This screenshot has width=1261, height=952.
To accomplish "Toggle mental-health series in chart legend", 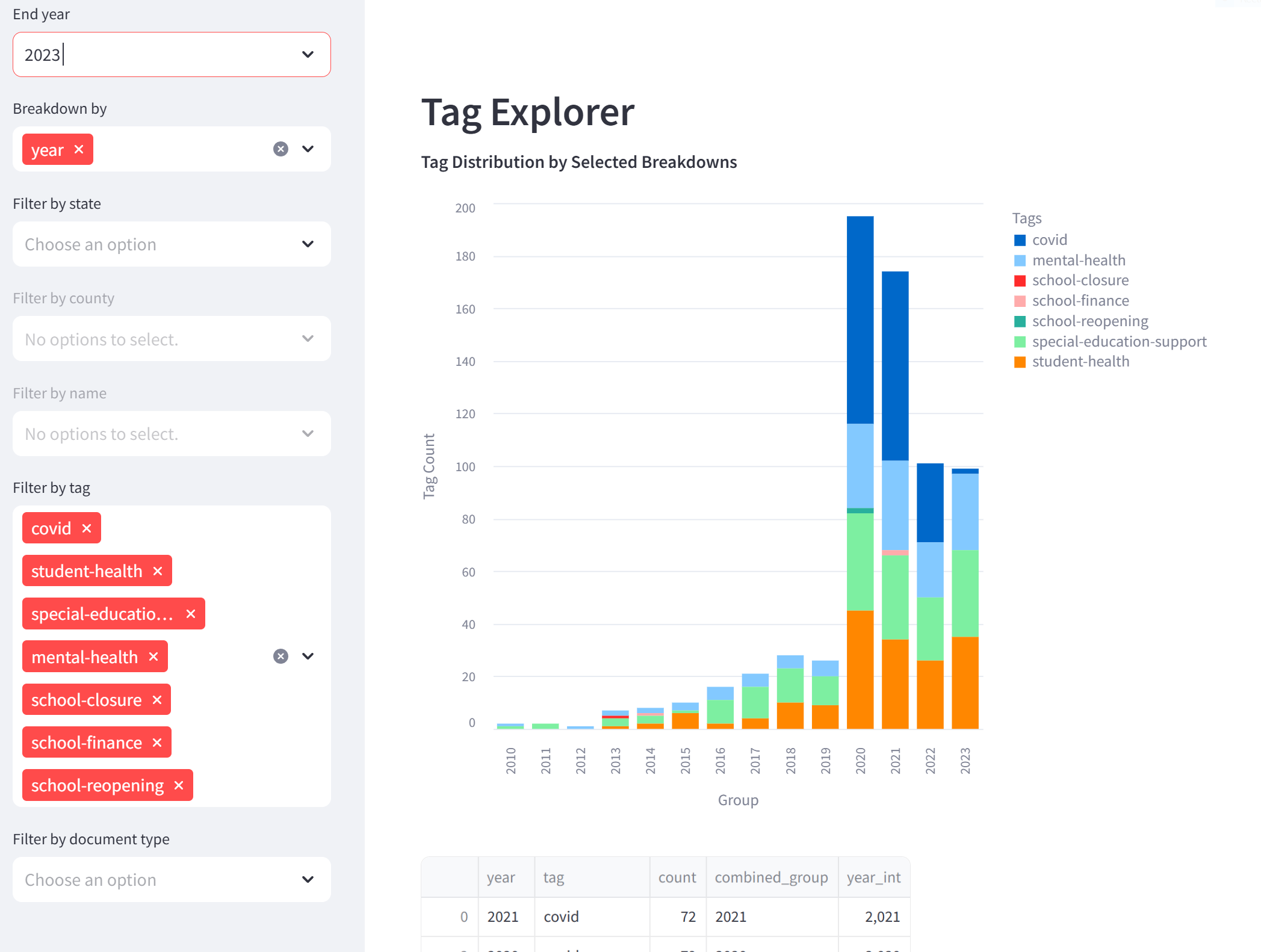I will (x=1078, y=261).
